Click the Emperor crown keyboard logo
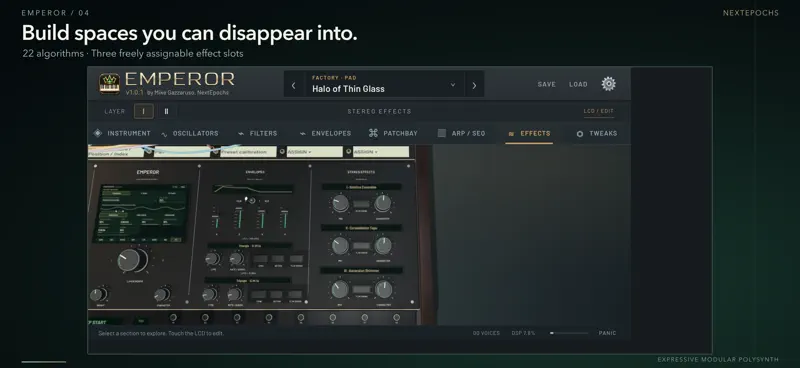The image size is (800, 368). click(x=110, y=84)
